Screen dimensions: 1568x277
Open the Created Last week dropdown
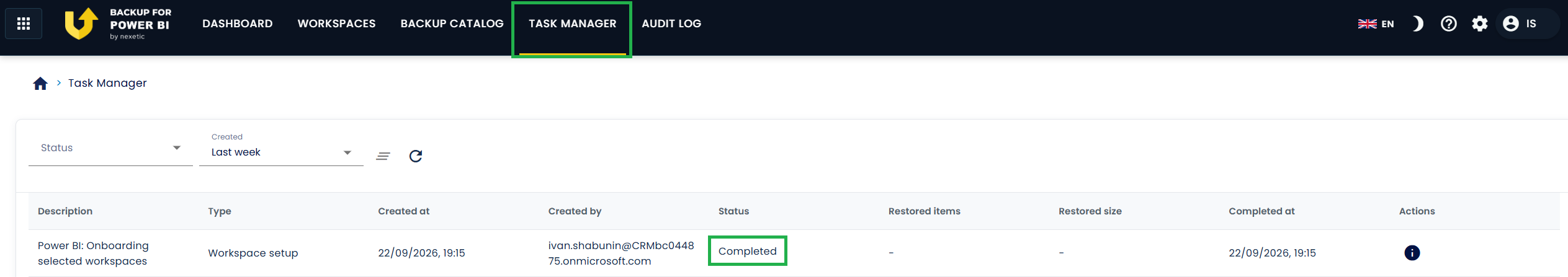point(281,148)
